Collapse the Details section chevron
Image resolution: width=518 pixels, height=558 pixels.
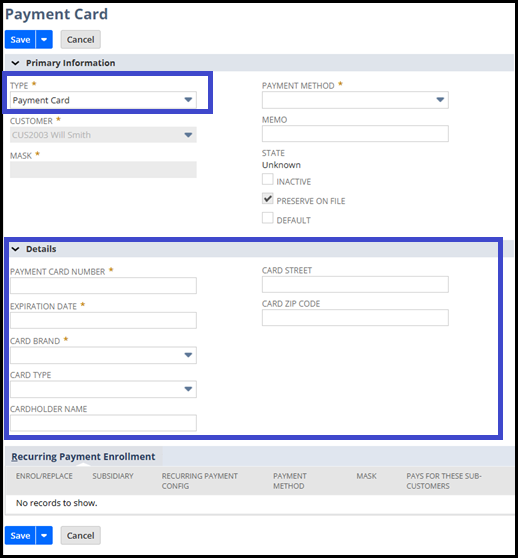tap(15, 249)
